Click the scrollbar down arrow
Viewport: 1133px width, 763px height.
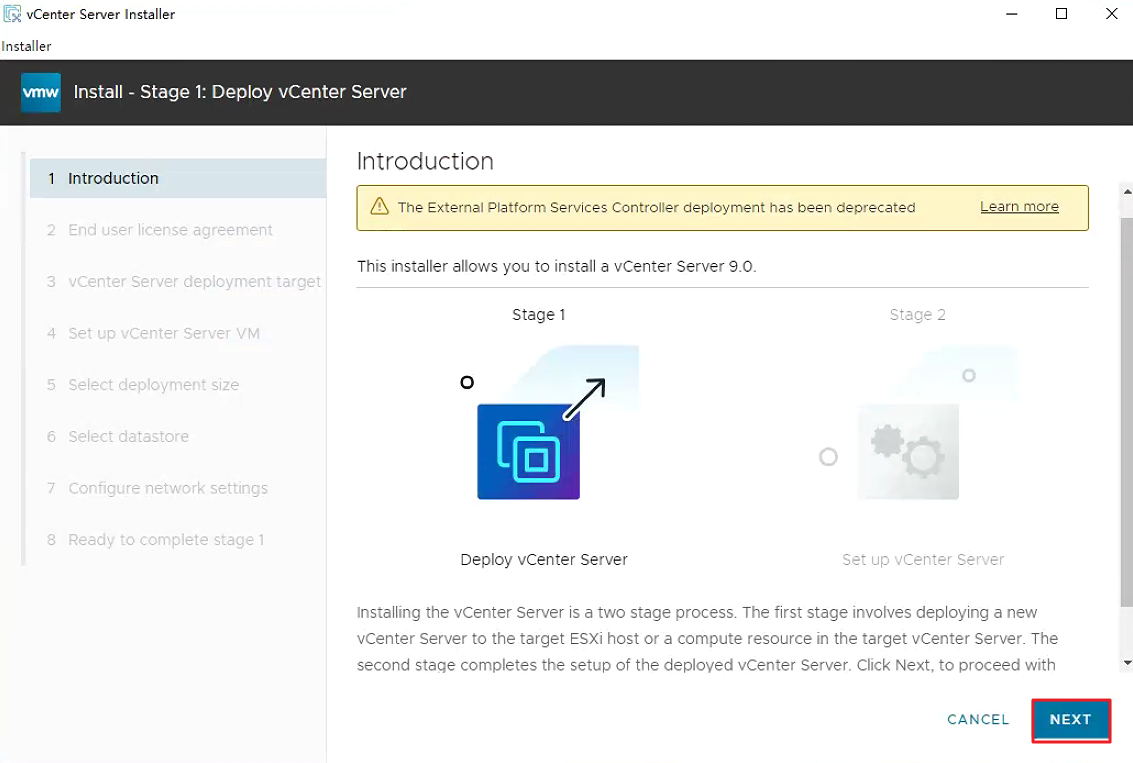[1126, 663]
